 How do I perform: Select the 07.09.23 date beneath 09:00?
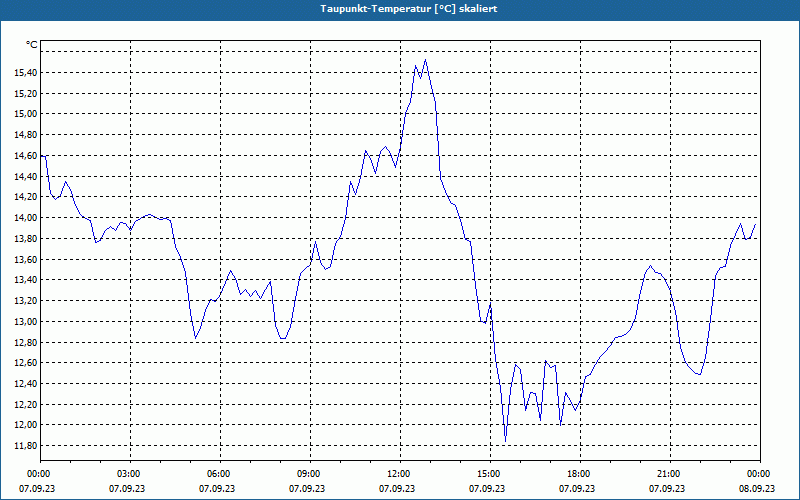[x=307, y=488]
